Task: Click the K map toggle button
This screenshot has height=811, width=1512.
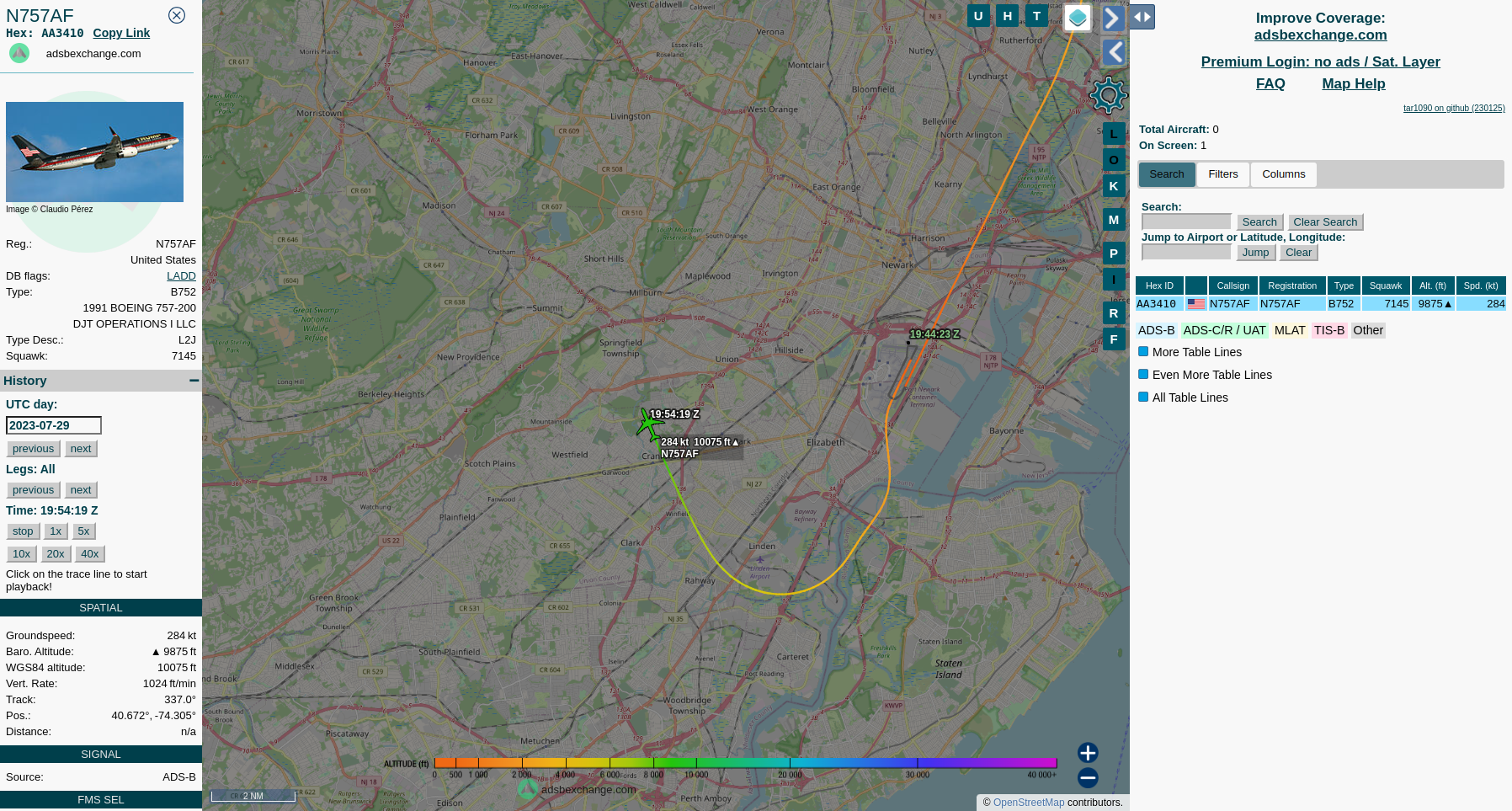Action: (1114, 186)
